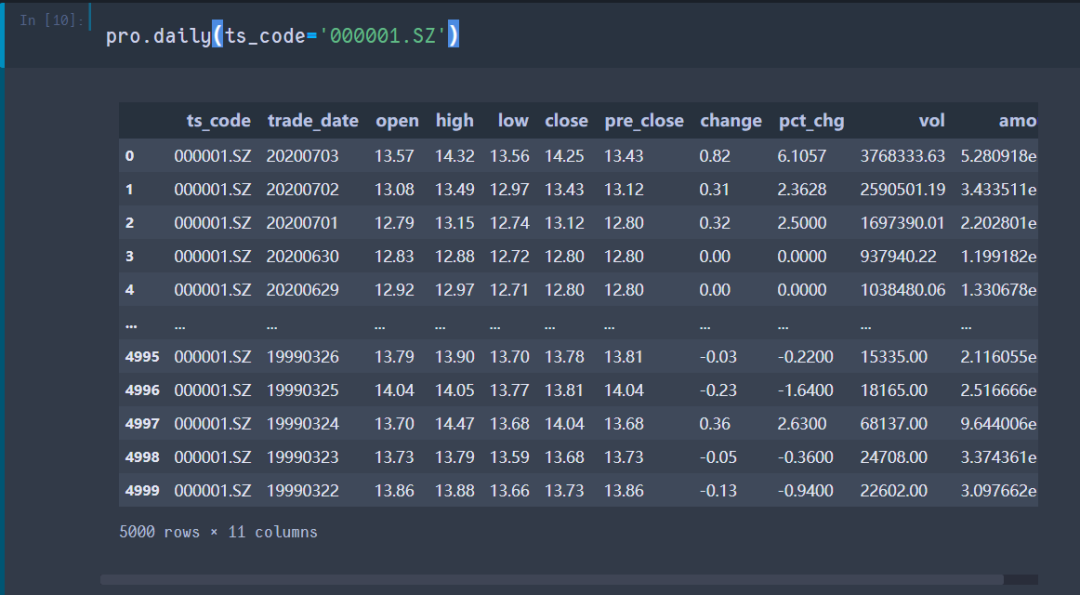Click the 5000 rows × 11 columns summary
1080x595 pixels.
[x=218, y=532]
